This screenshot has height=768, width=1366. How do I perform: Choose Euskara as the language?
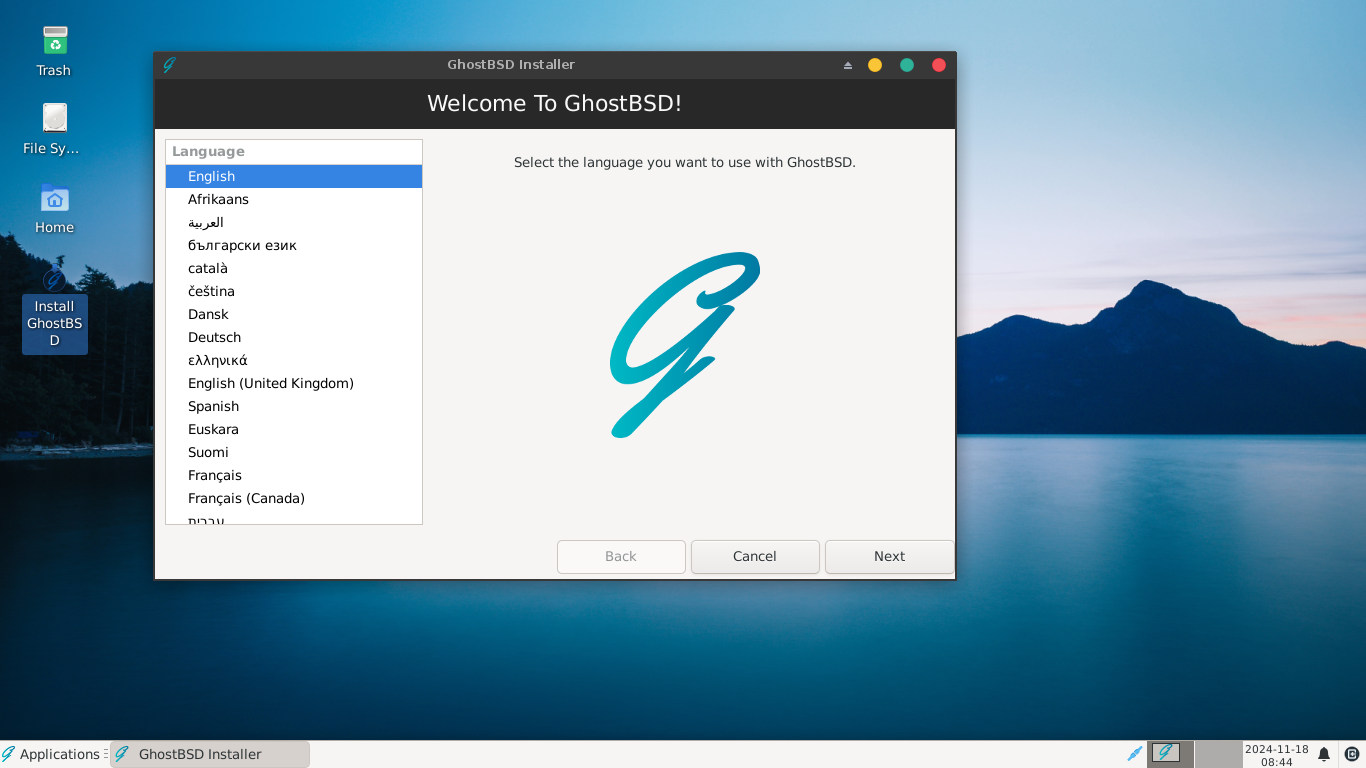(294, 430)
